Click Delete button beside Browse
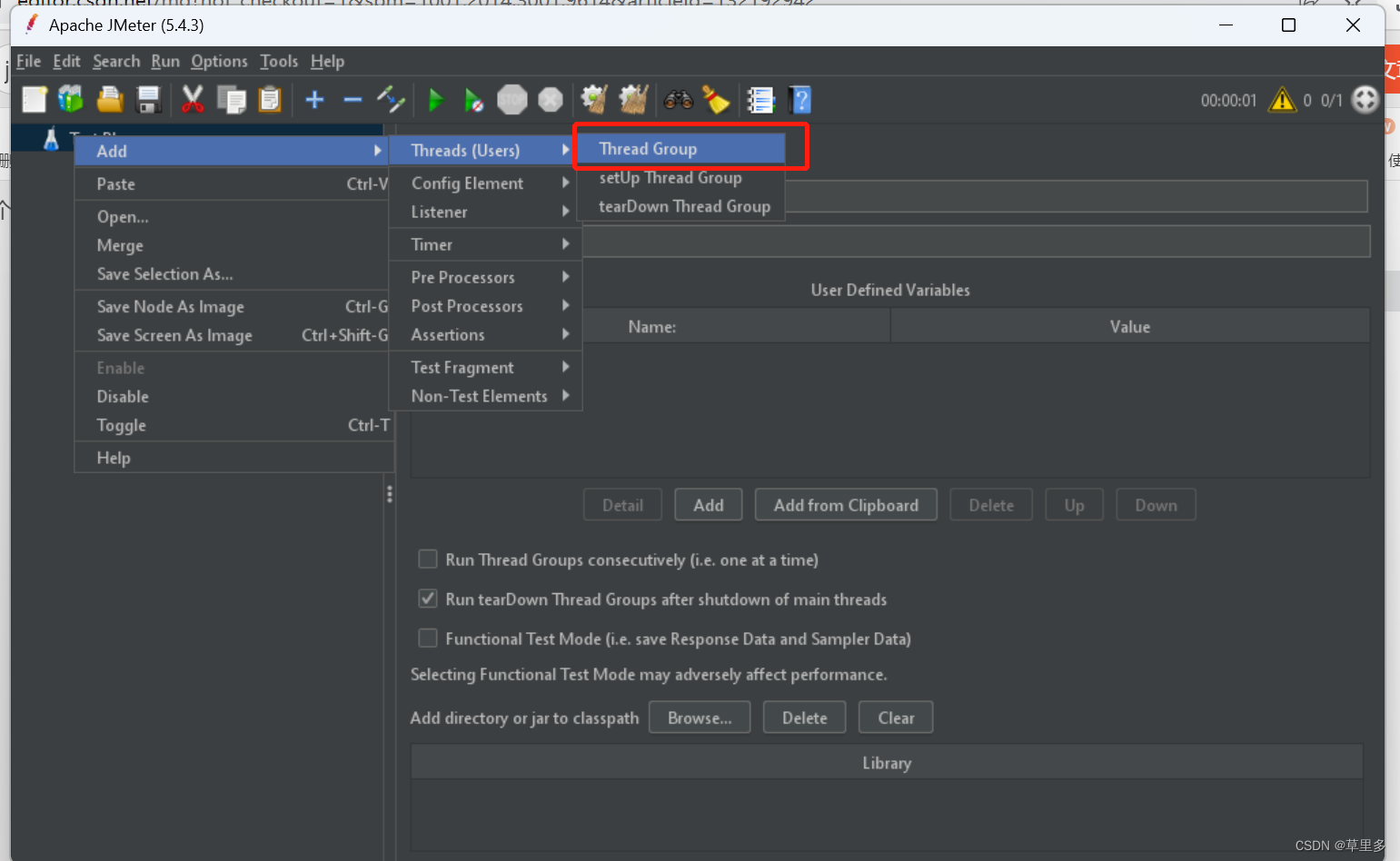This screenshot has width=1400, height=861. [805, 717]
